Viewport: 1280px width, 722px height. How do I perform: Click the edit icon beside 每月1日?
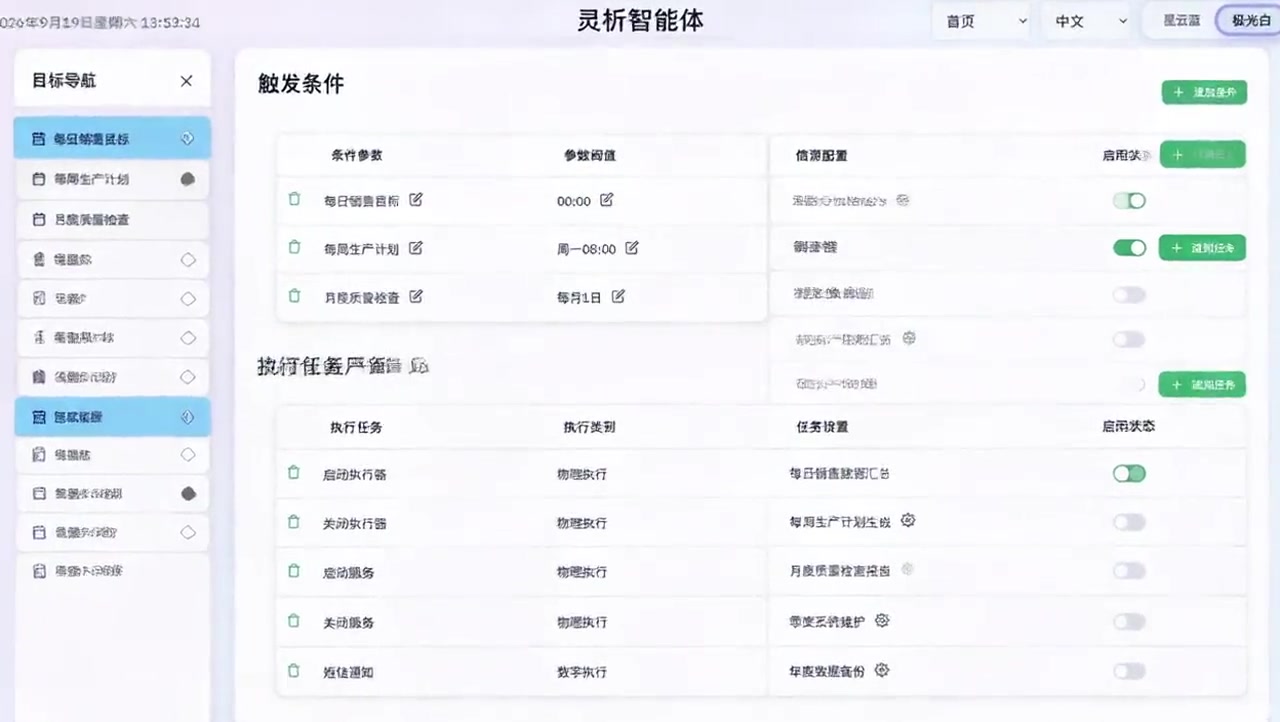pyautogui.click(x=618, y=296)
